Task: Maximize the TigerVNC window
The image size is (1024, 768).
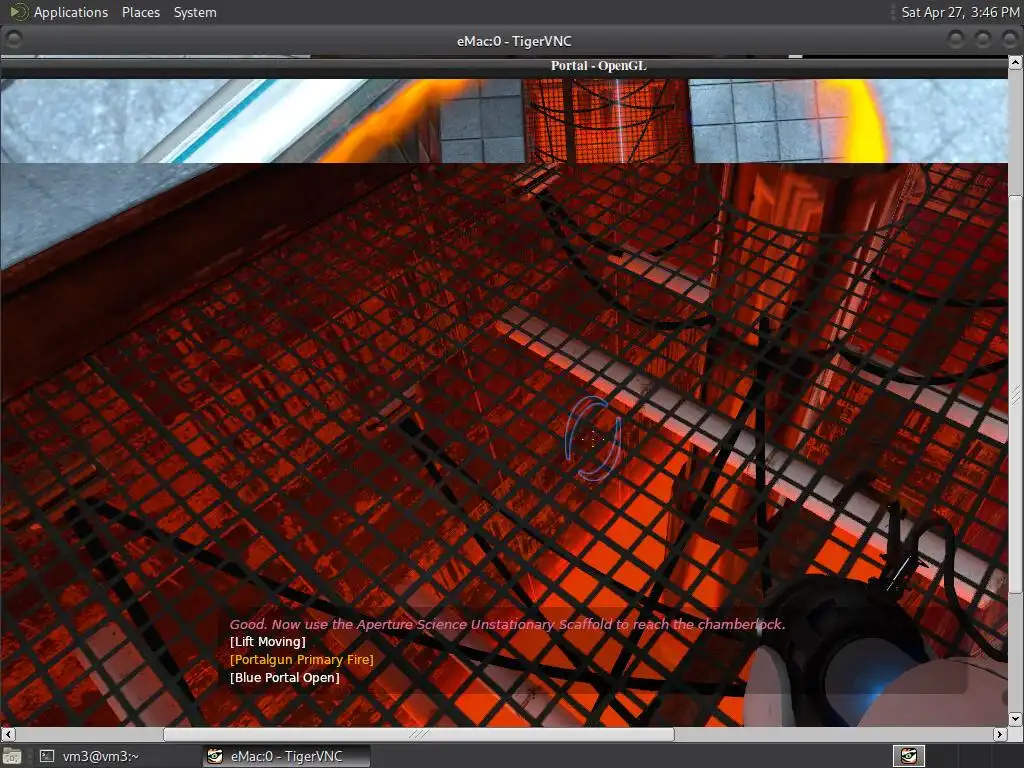Action: coord(983,40)
